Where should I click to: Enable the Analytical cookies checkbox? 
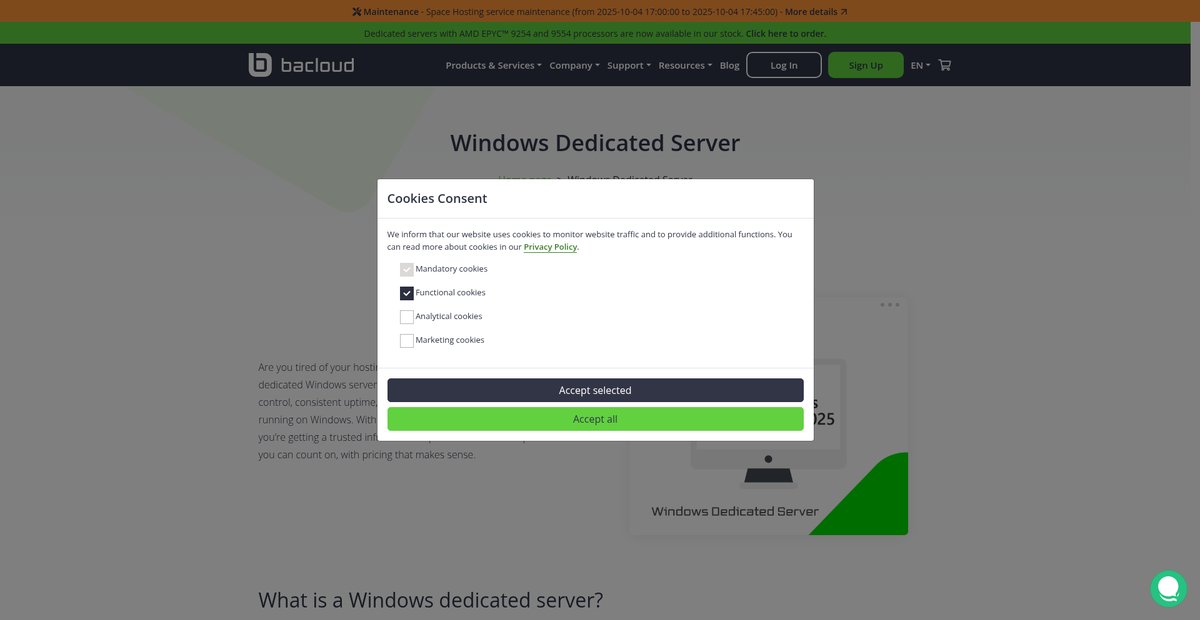click(x=407, y=317)
